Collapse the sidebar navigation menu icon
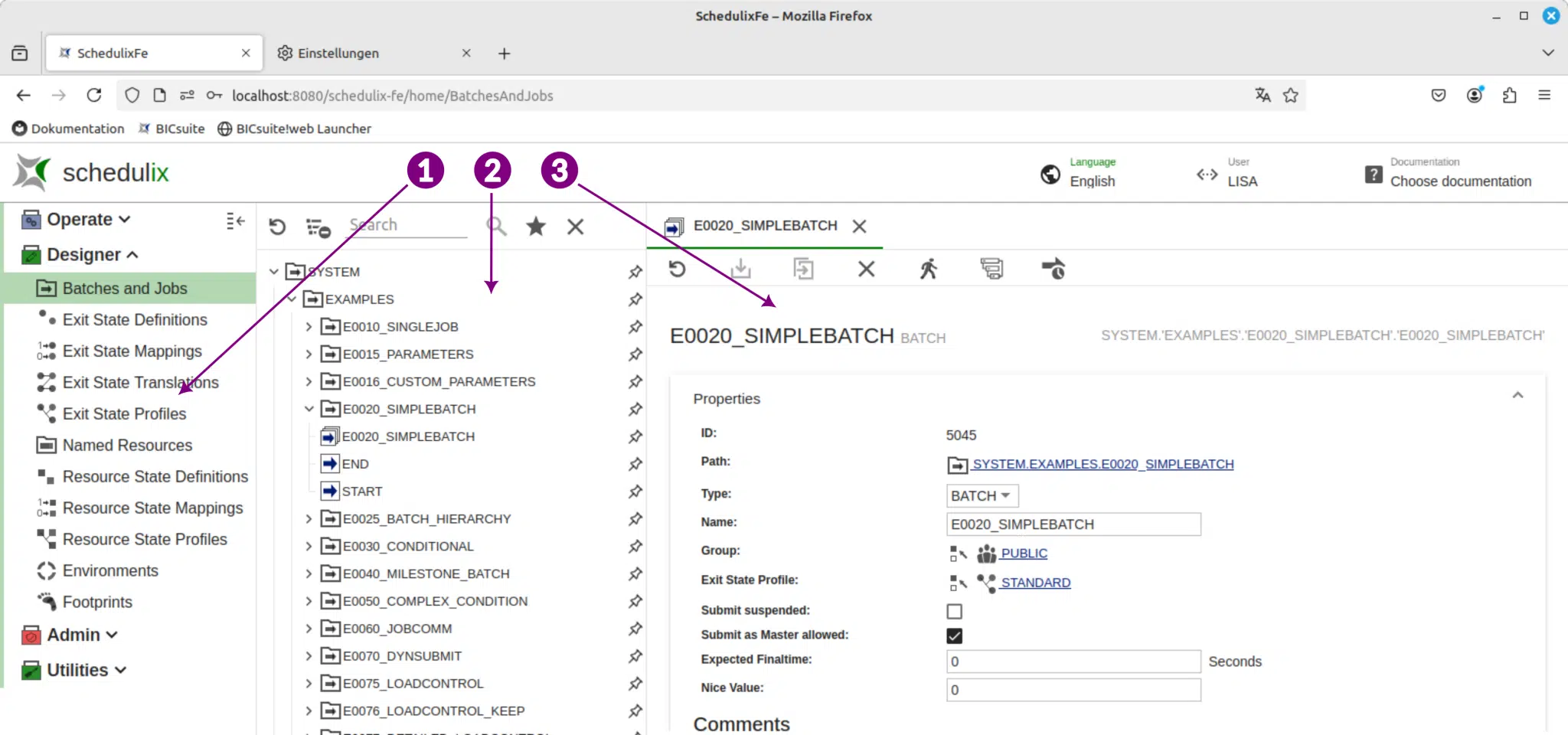The height and width of the screenshot is (735, 1568). (x=235, y=221)
